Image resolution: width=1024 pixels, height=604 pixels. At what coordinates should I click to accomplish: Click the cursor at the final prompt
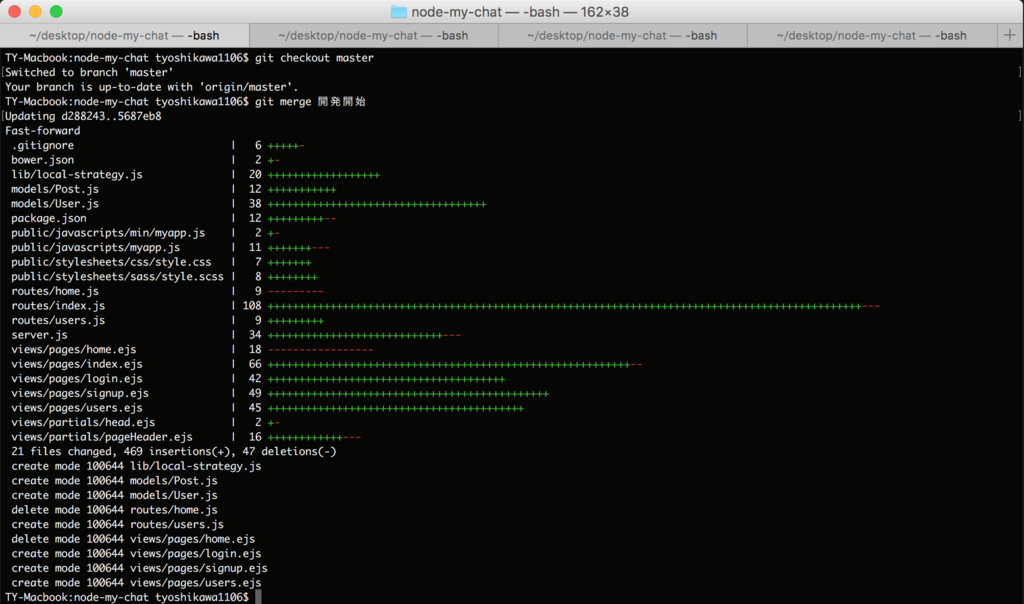click(x=258, y=597)
